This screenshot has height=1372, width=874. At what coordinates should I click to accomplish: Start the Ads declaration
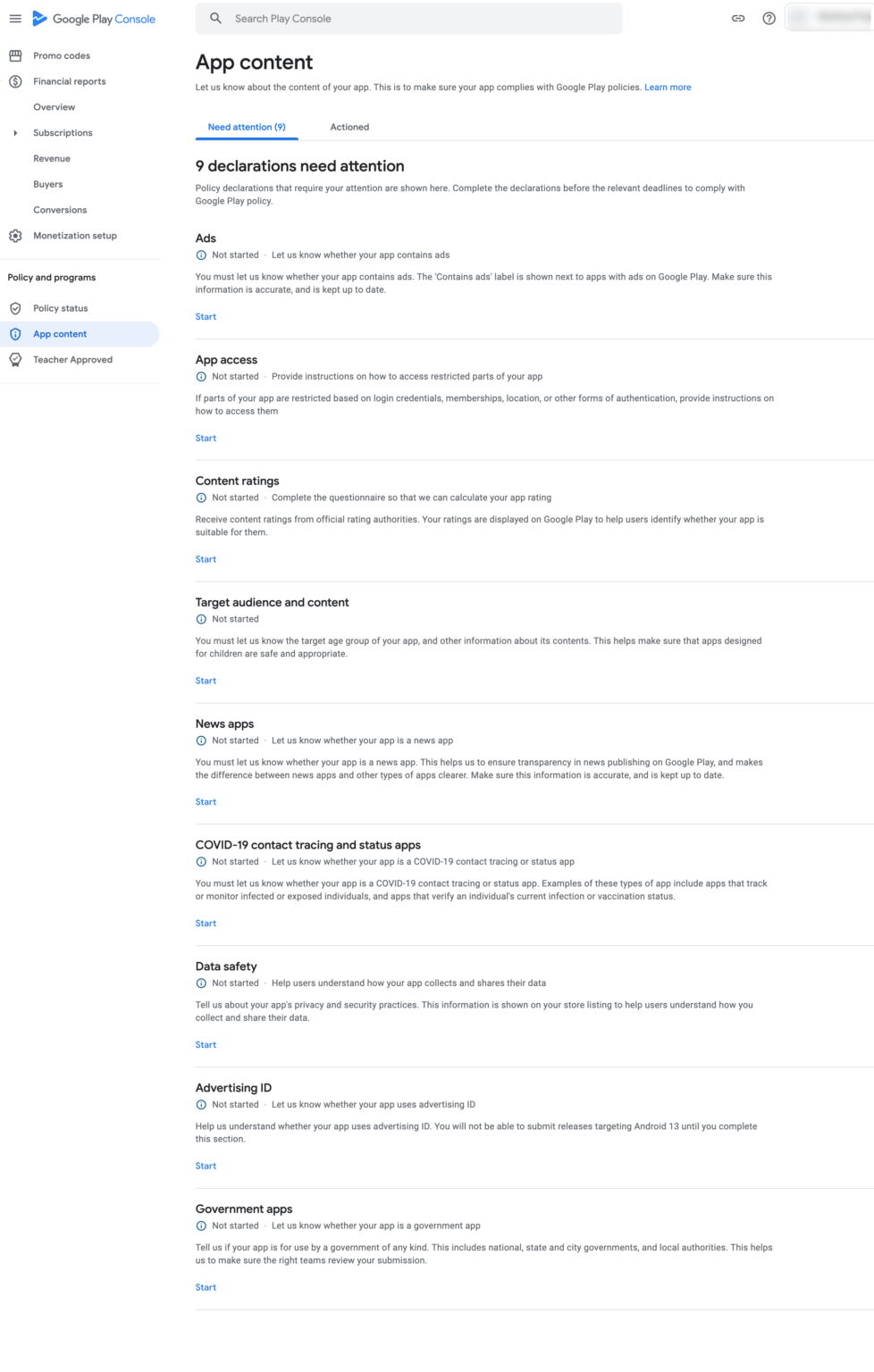coord(206,317)
